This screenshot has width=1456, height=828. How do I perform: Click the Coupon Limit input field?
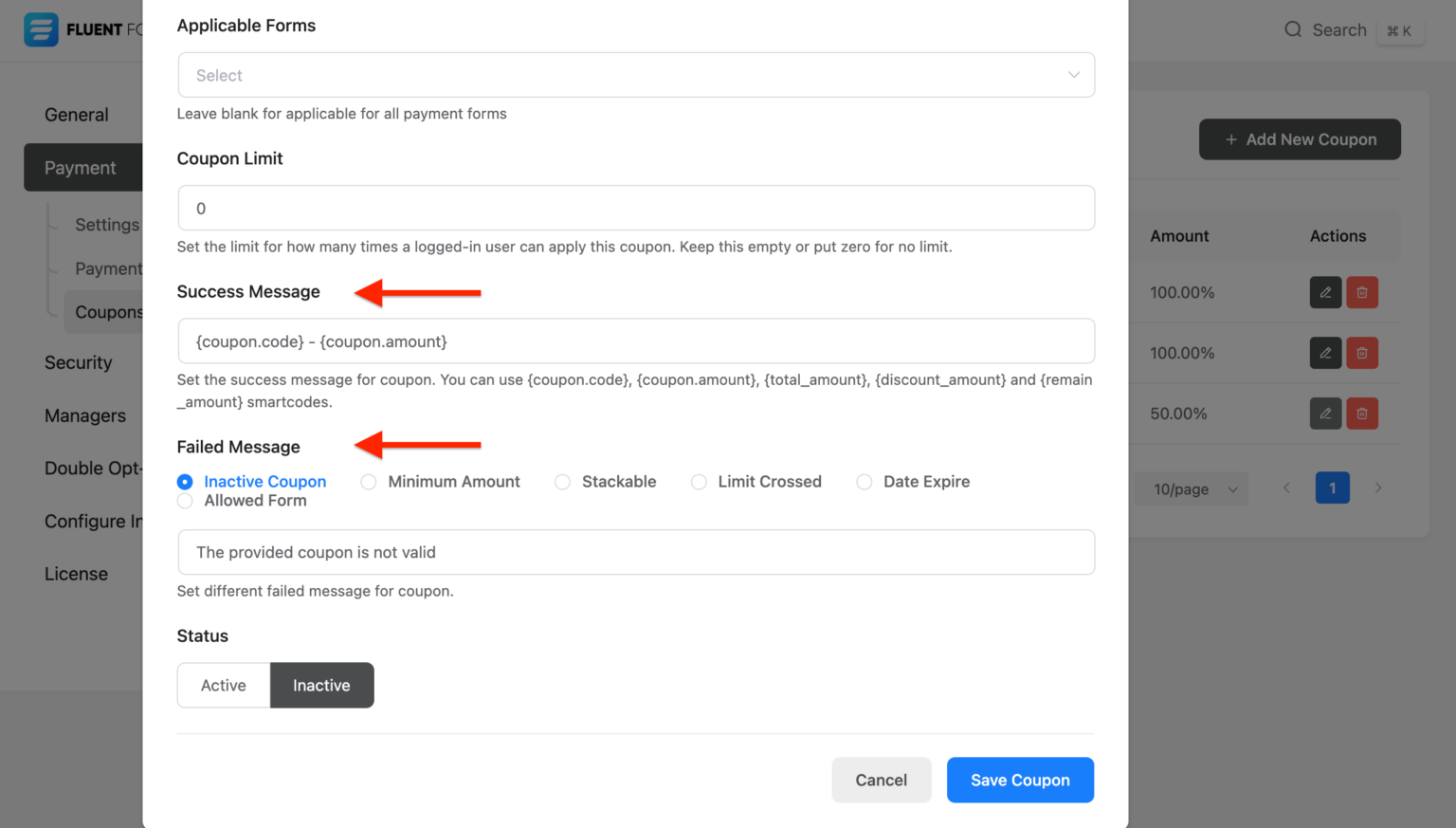point(636,208)
